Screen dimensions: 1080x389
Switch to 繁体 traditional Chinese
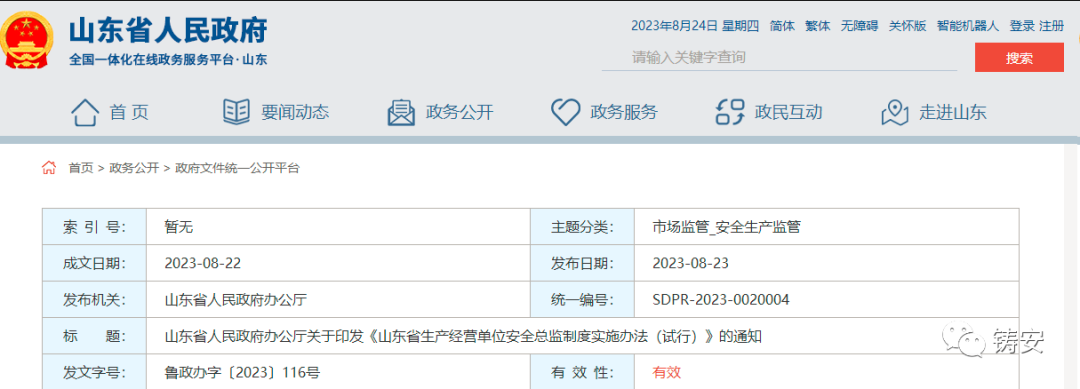click(818, 26)
